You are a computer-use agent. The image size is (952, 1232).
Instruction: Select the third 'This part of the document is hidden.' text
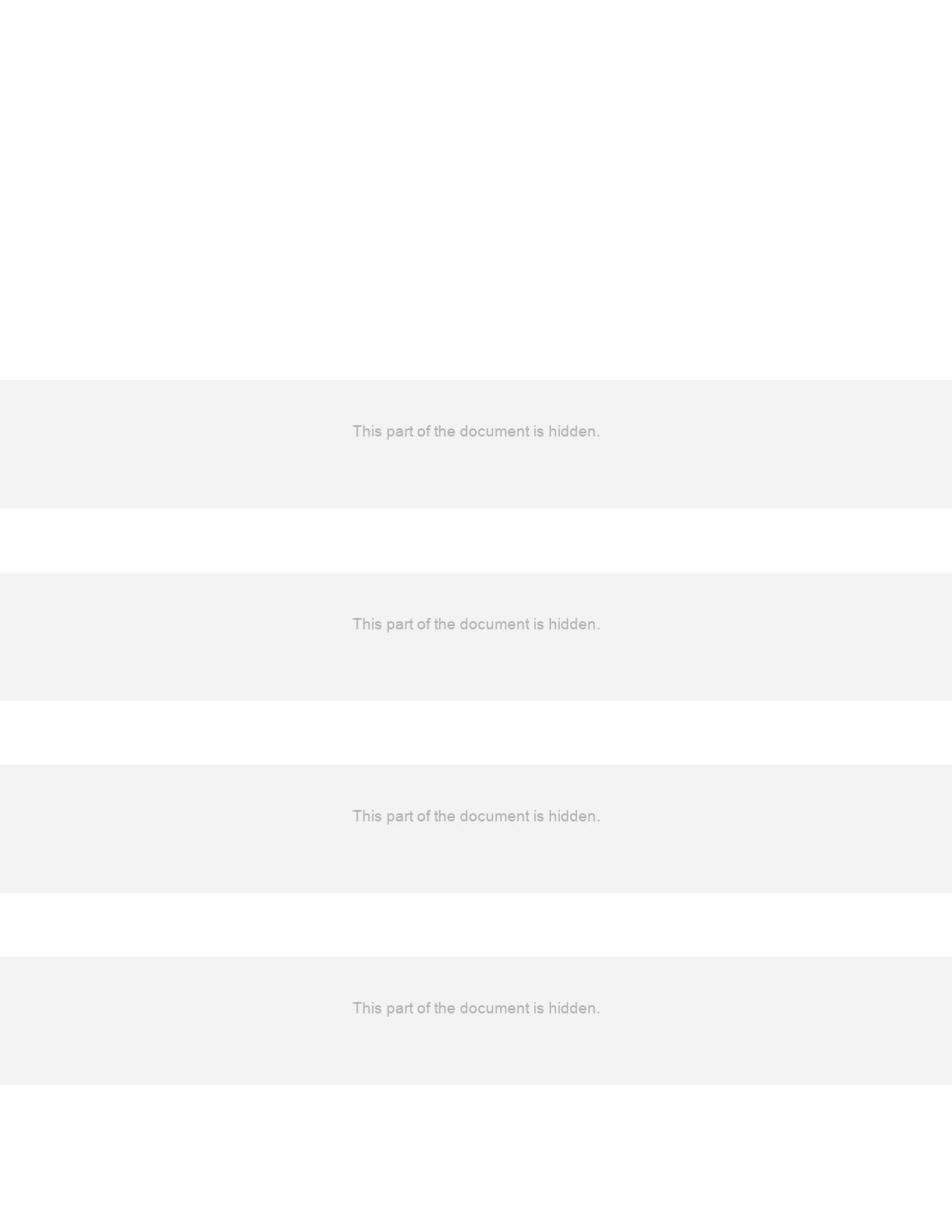(476, 816)
